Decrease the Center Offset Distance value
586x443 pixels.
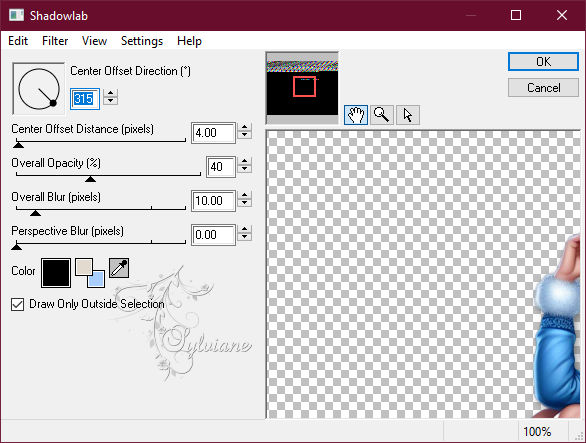(244, 135)
